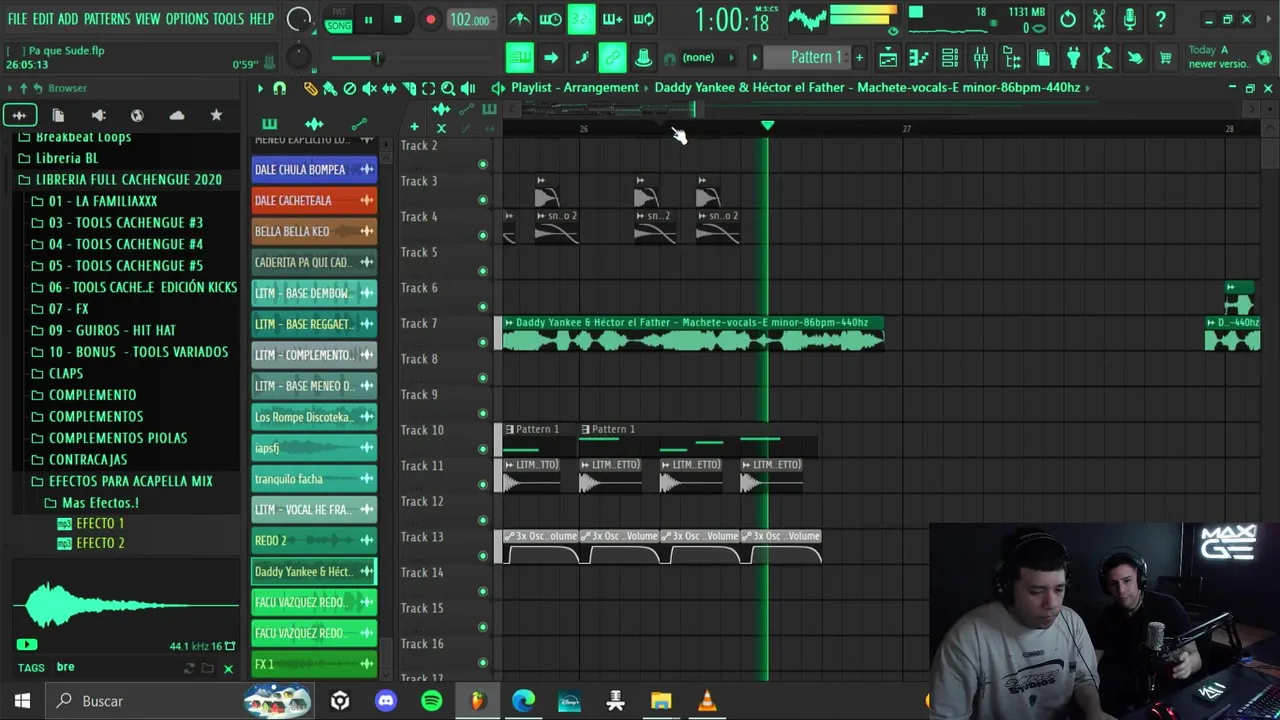Click the red record button
The height and width of the screenshot is (720, 1280).
(430, 19)
